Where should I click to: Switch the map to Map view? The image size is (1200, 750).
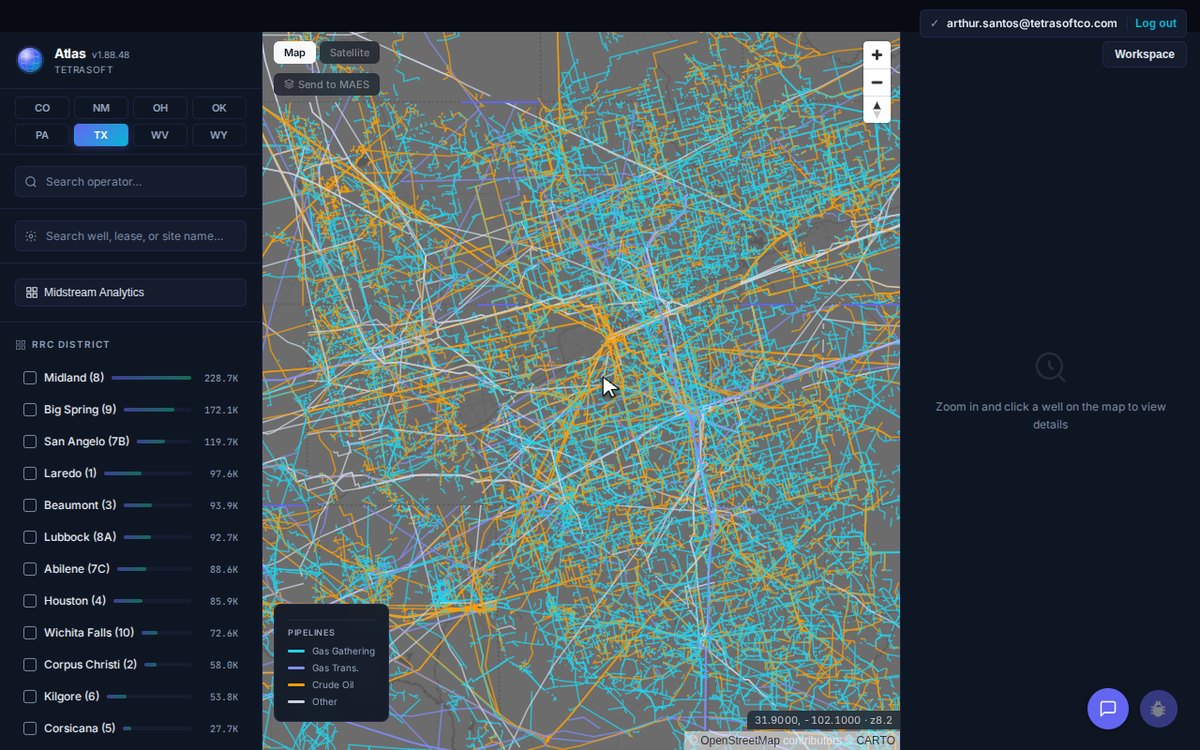click(295, 53)
